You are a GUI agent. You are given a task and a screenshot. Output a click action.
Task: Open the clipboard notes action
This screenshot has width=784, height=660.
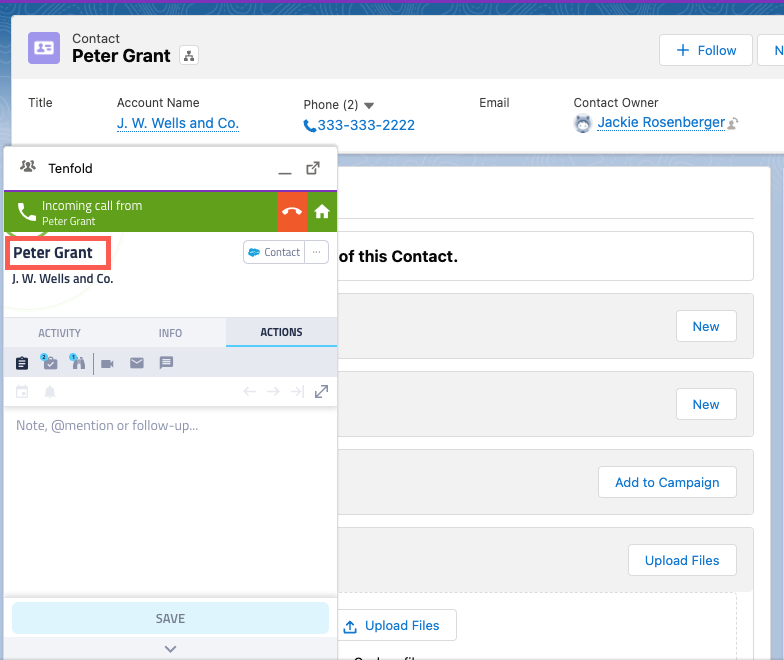(x=22, y=363)
